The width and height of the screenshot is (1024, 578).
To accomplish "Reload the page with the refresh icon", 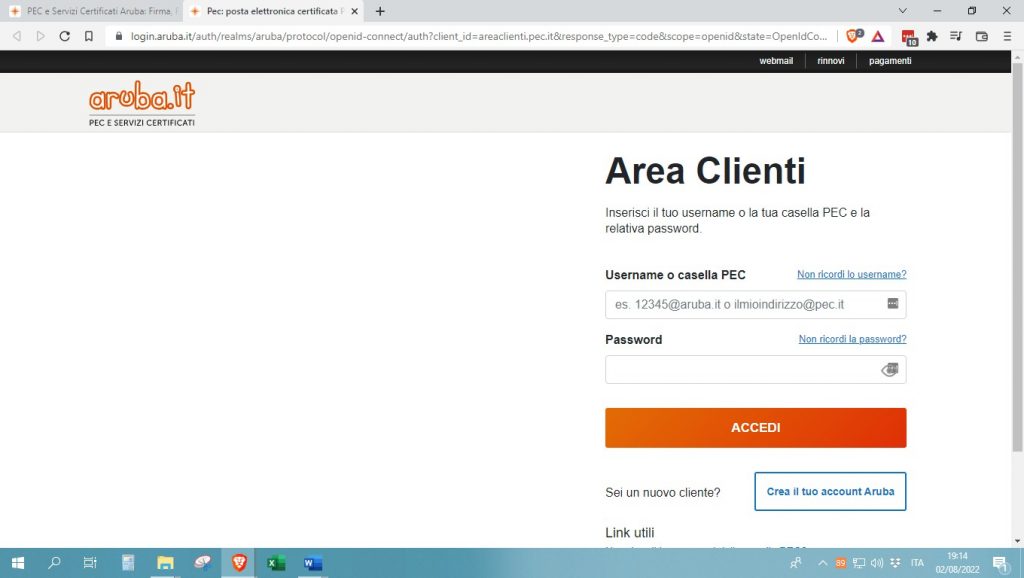I will 64,35.
